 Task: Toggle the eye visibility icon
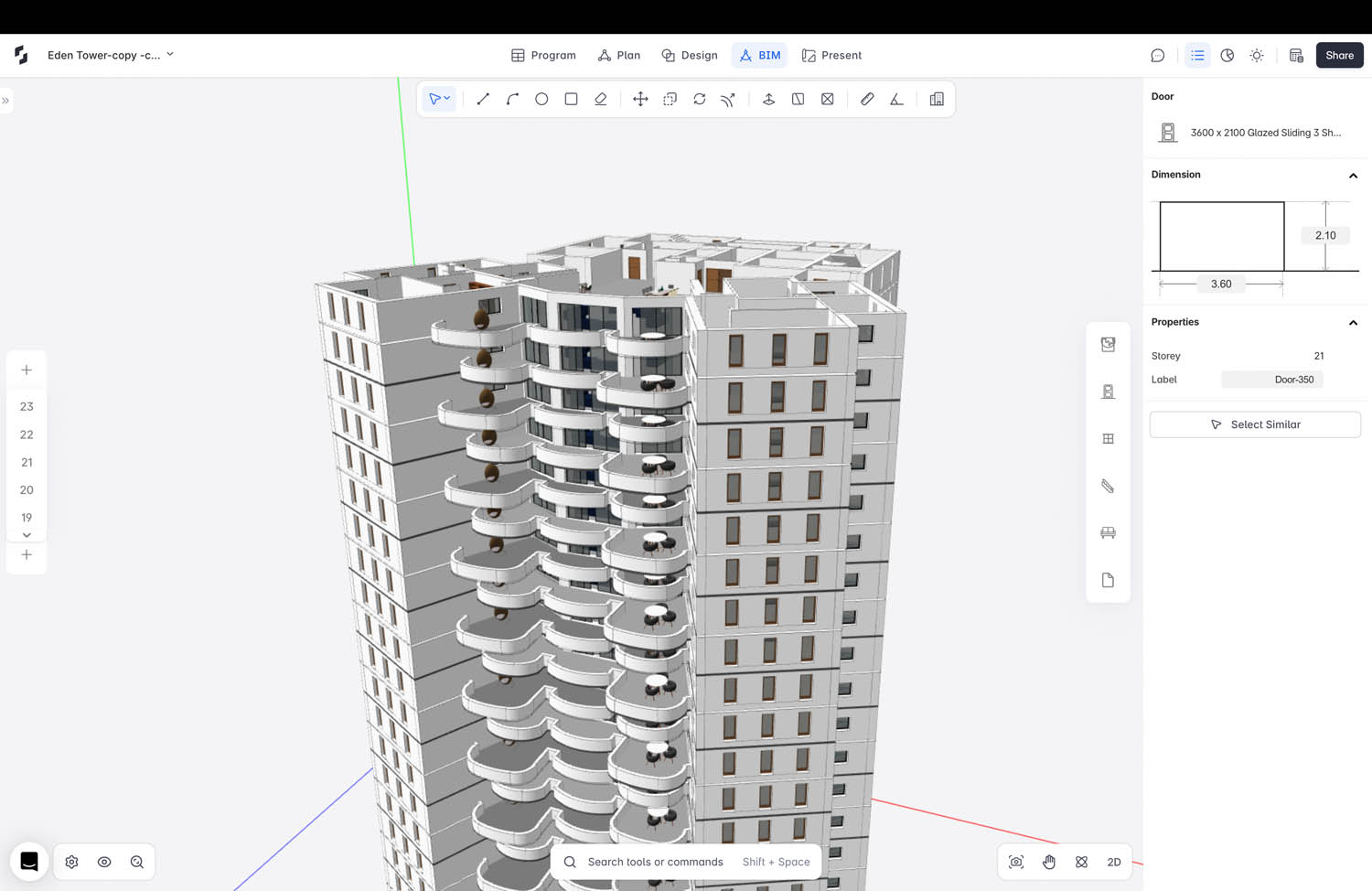104,862
